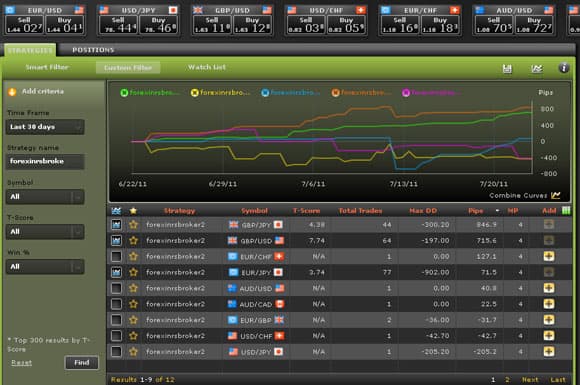Click the Find button
The height and width of the screenshot is (385, 580).
82,363
